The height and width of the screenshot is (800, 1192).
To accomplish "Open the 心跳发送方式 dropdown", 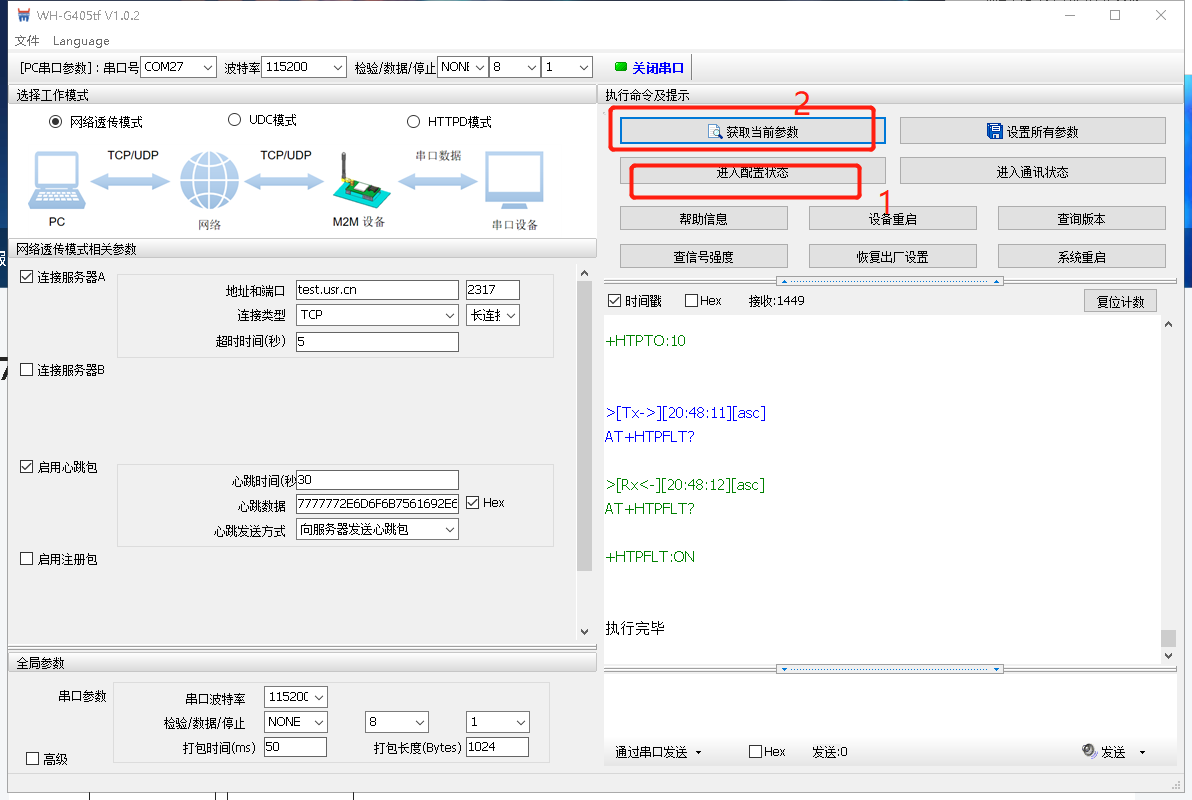I will coord(377,529).
